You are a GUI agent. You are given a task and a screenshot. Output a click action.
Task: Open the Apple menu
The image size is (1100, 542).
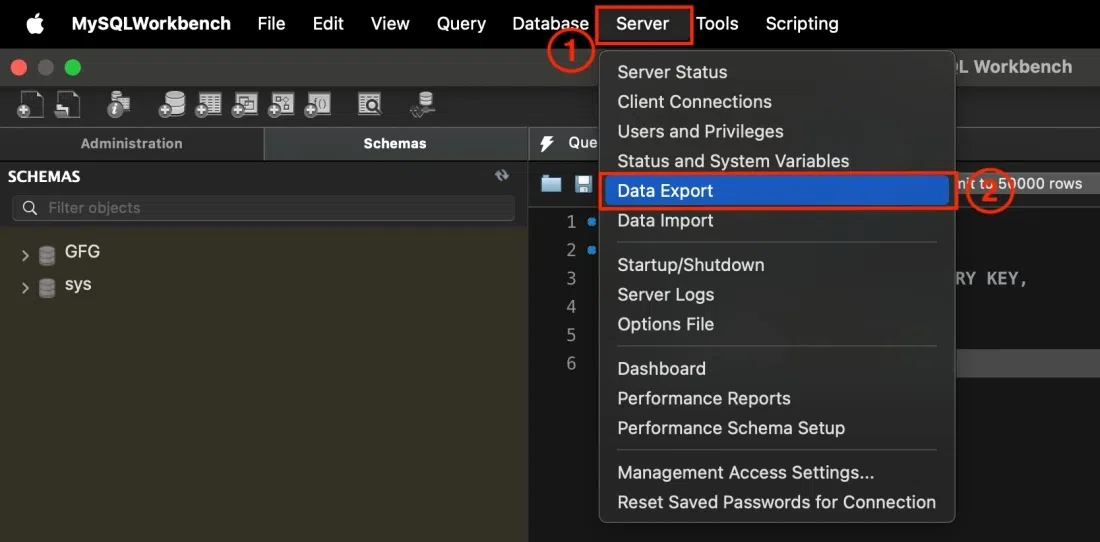coord(35,23)
